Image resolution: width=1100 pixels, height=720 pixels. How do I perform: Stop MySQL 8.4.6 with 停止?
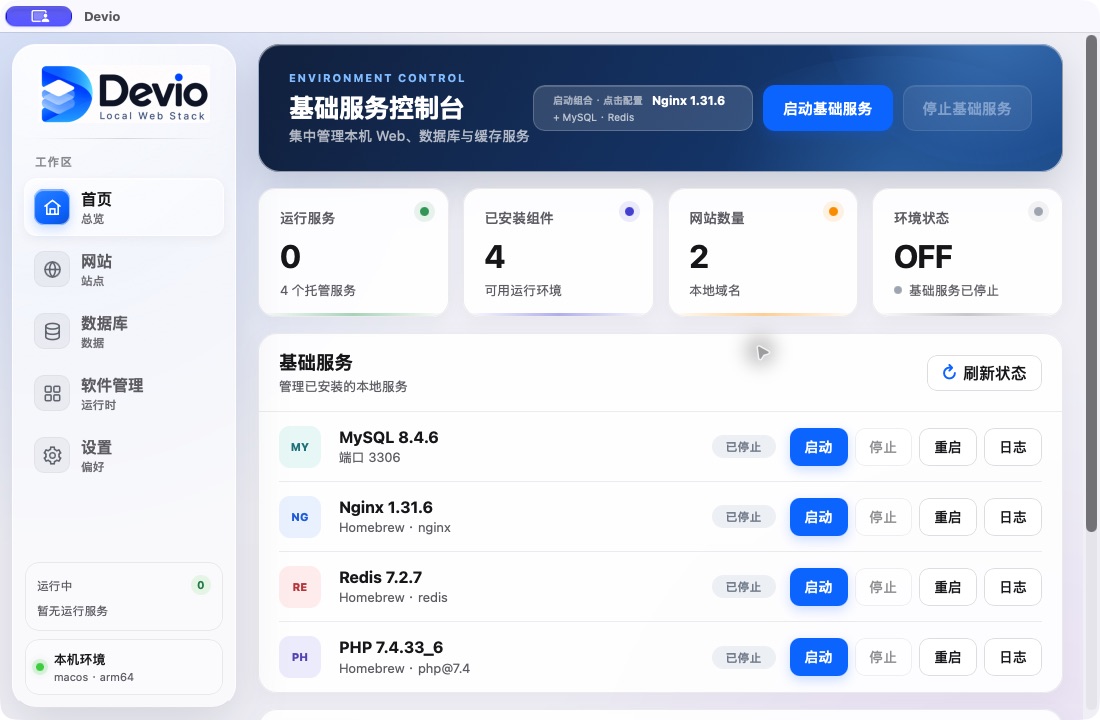[x=883, y=447]
